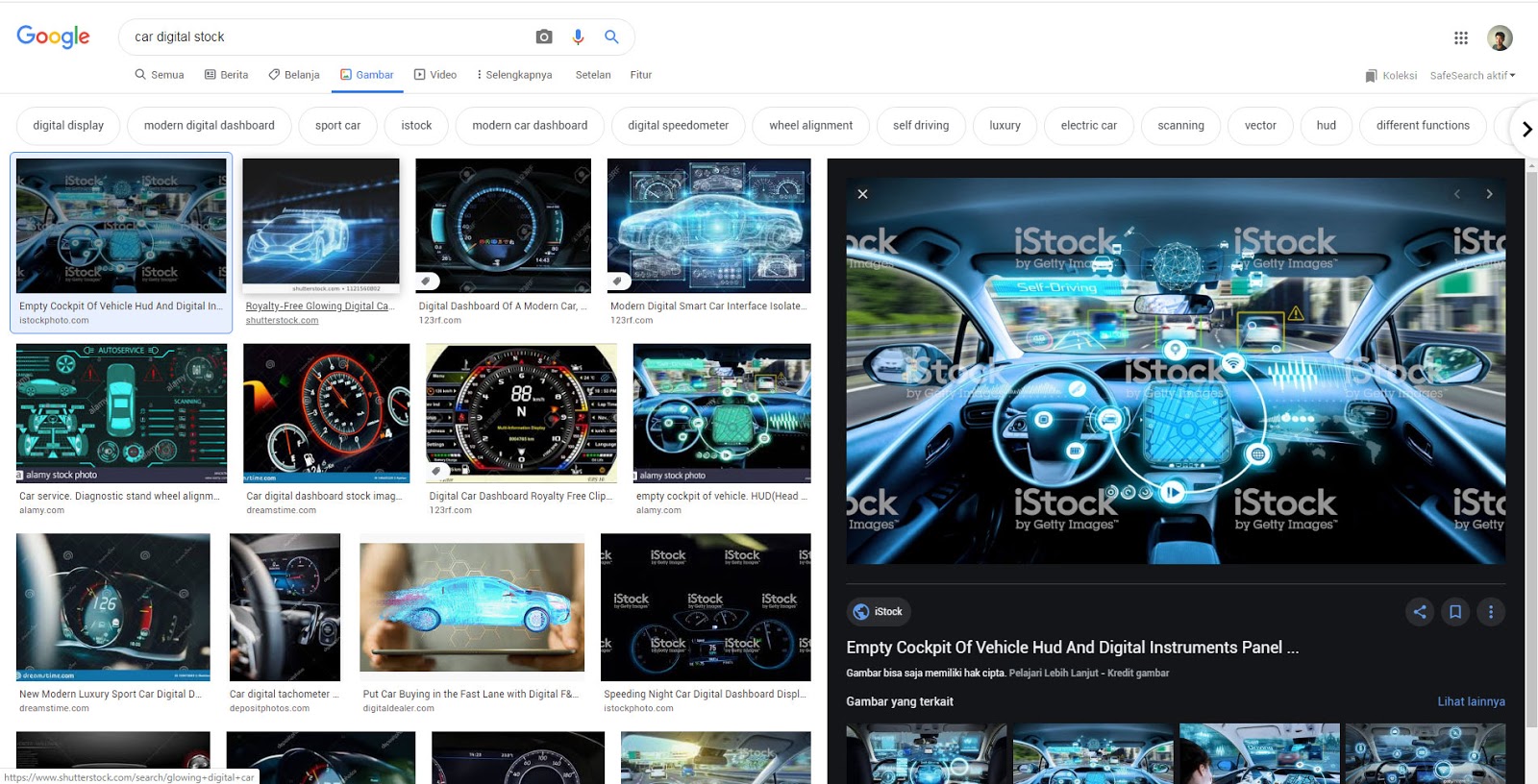Open Digital Dashboard Of A Modern Car thumbnail
The width and height of the screenshot is (1538, 784).
click(504, 226)
